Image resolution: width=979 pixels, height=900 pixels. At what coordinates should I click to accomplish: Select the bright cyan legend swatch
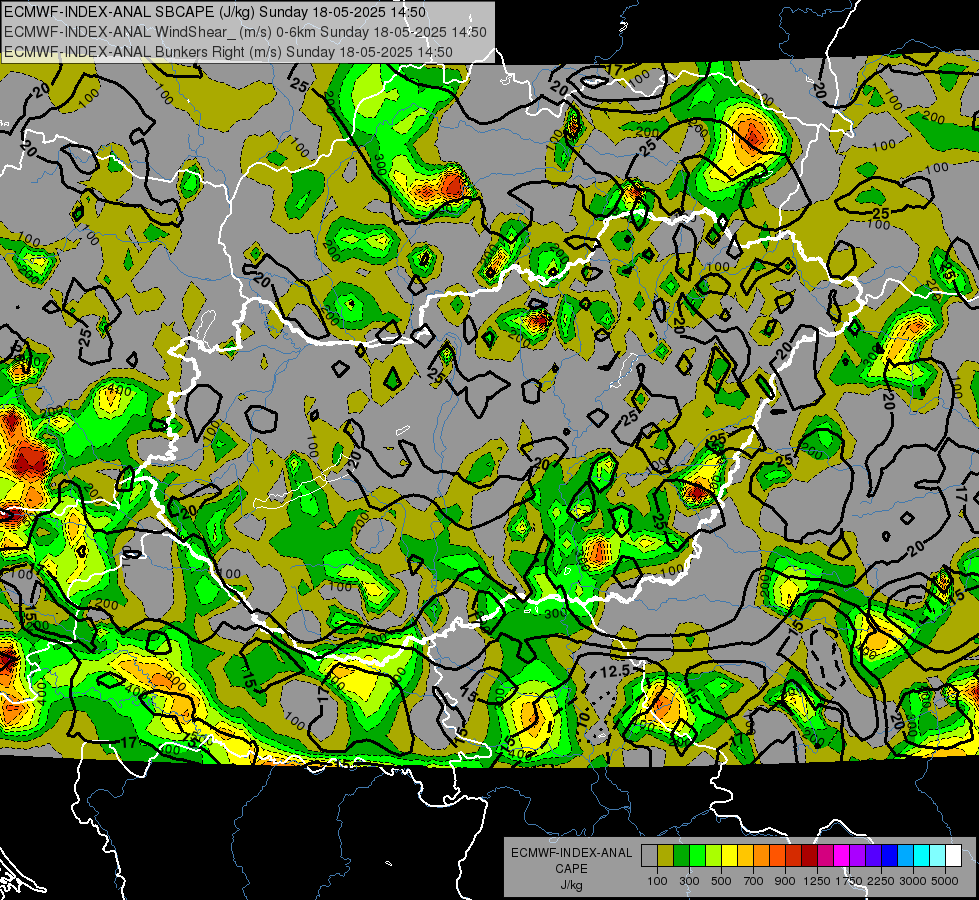pyautogui.click(x=922, y=855)
